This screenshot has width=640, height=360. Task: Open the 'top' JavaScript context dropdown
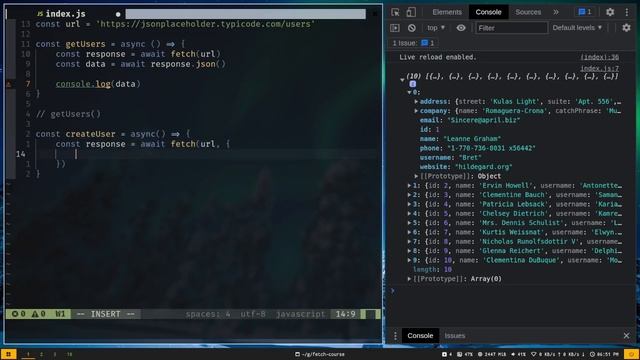(436, 28)
